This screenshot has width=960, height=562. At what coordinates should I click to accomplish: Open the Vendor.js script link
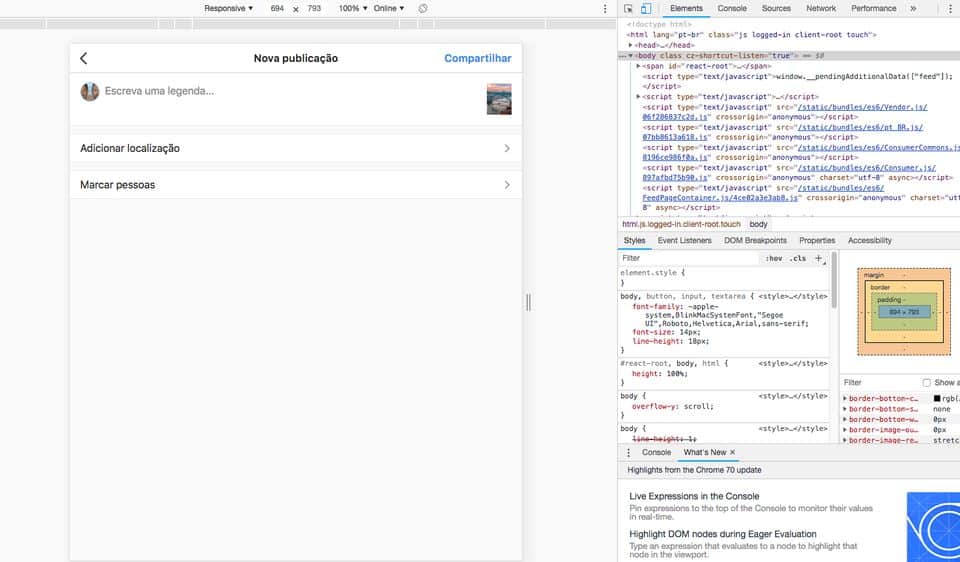point(863,107)
